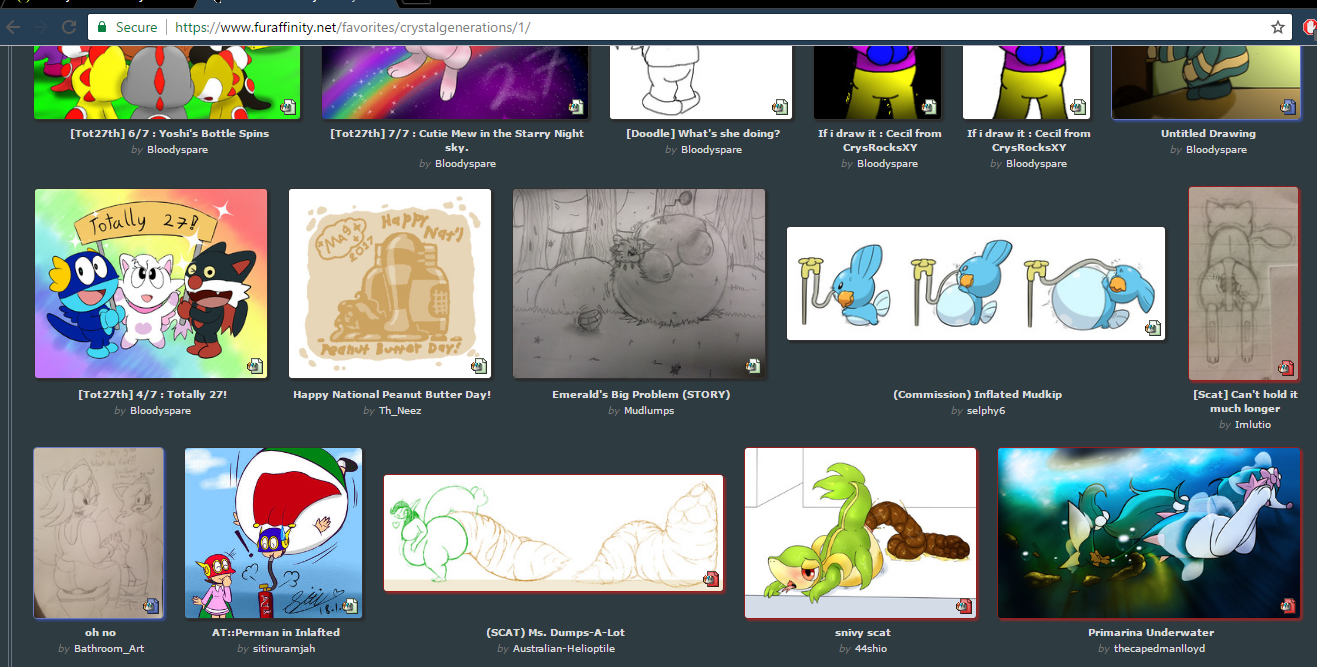Visit artist Th_Neez's profile link
This screenshot has width=1317, height=667.
pos(399,410)
